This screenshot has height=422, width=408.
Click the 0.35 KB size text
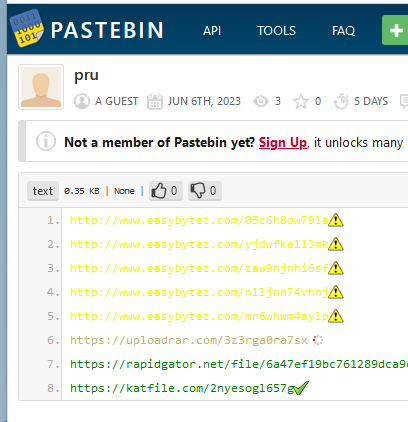pyautogui.click(x=82, y=191)
